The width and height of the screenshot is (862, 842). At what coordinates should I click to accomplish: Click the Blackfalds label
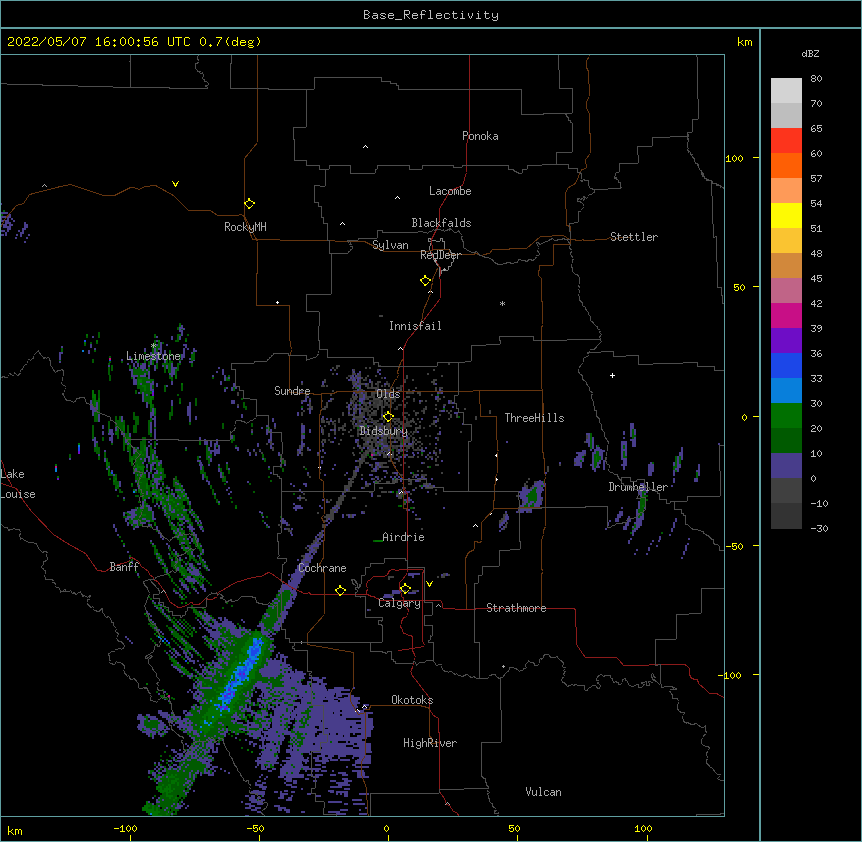point(441,223)
